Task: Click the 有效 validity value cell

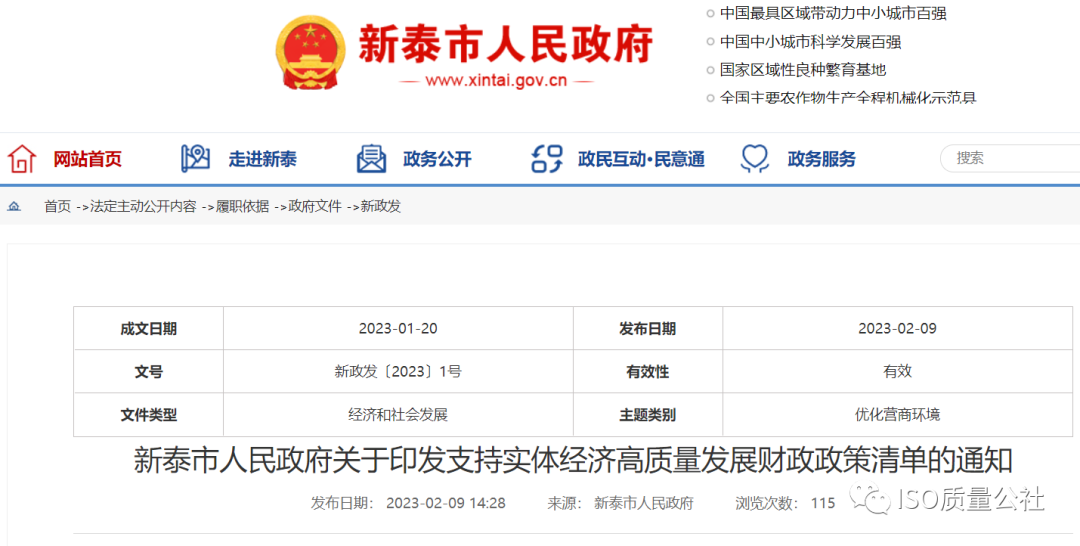Action: click(897, 372)
